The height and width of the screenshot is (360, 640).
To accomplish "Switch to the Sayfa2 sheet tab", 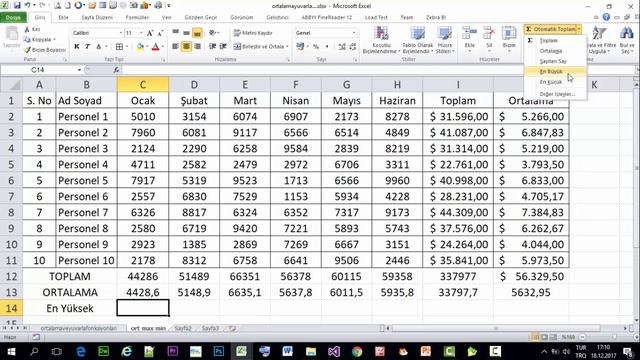I will 183,328.
